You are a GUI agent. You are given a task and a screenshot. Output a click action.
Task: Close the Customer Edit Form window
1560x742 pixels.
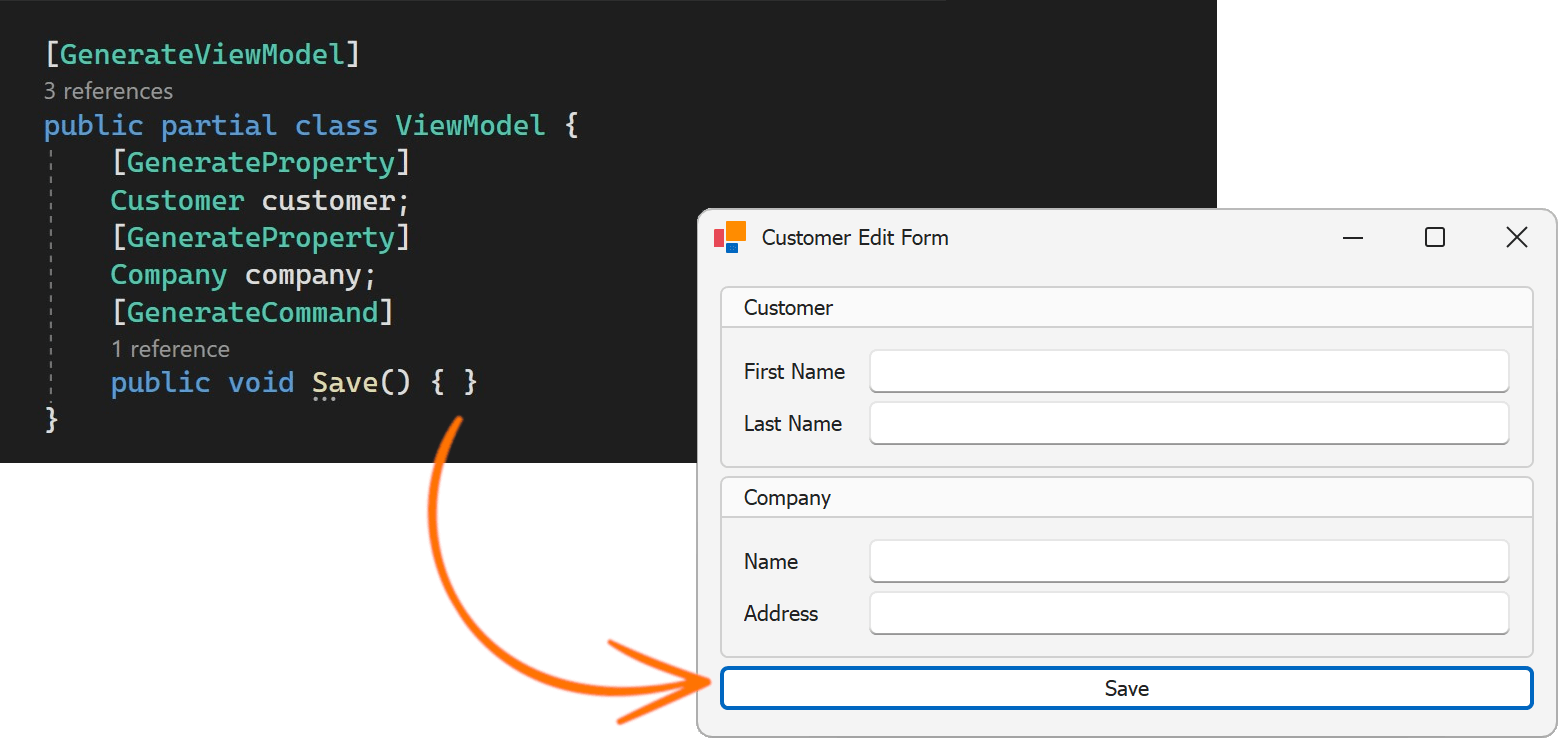[x=1516, y=238]
